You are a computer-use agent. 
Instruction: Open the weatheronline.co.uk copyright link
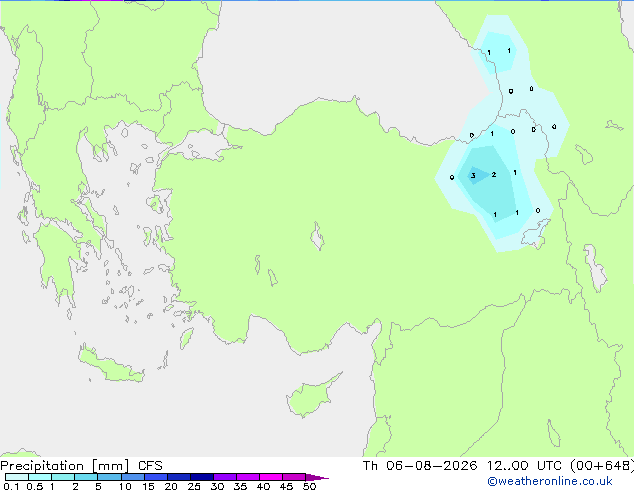click(549, 481)
